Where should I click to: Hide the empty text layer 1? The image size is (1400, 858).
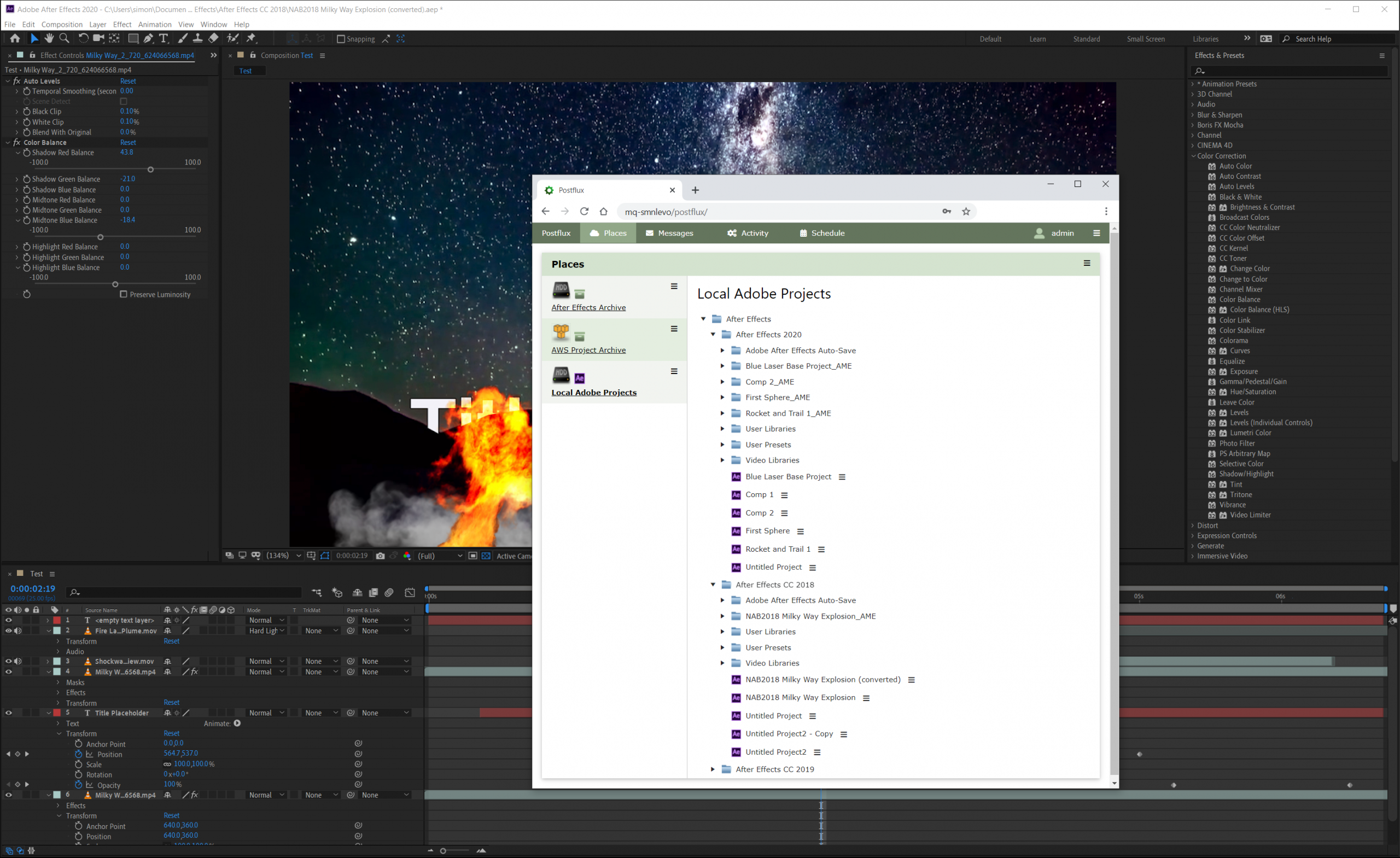[9, 621]
